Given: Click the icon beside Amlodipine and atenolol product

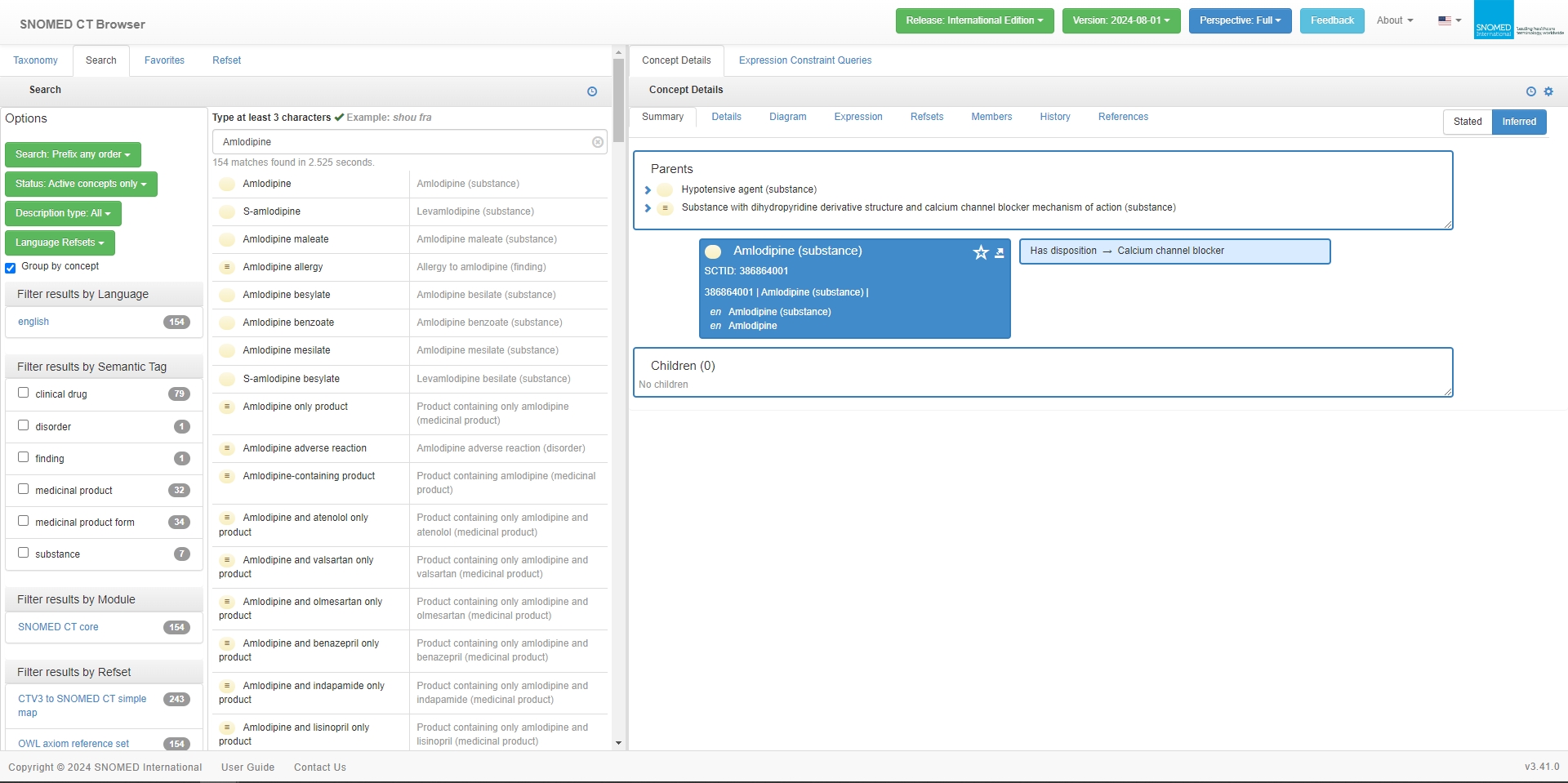Looking at the screenshot, I should tap(227, 518).
